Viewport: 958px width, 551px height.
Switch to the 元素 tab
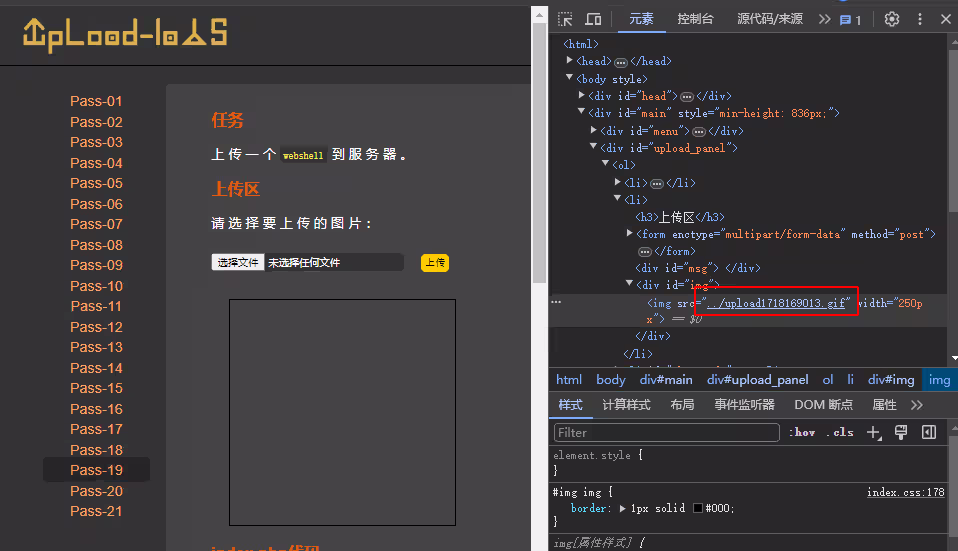pos(641,19)
